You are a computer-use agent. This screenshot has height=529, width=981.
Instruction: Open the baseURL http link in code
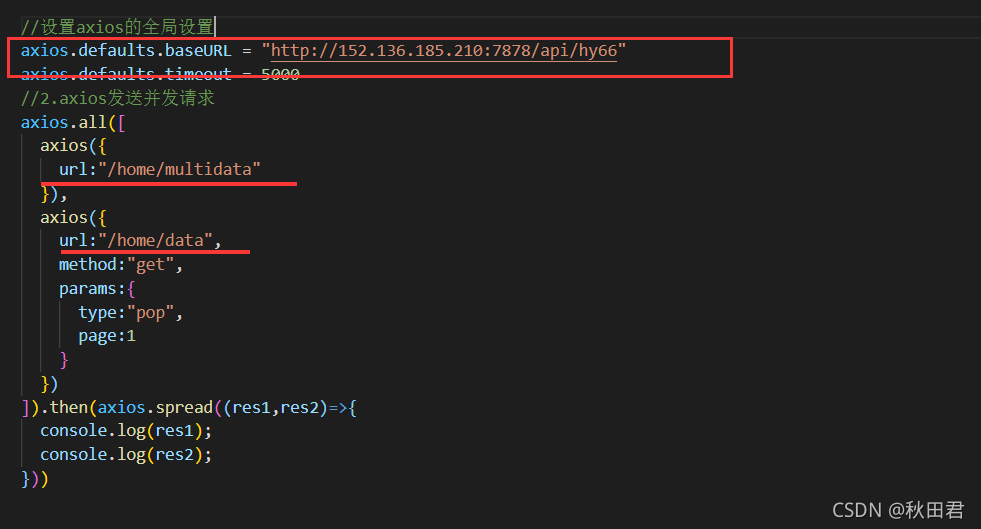[444, 51]
